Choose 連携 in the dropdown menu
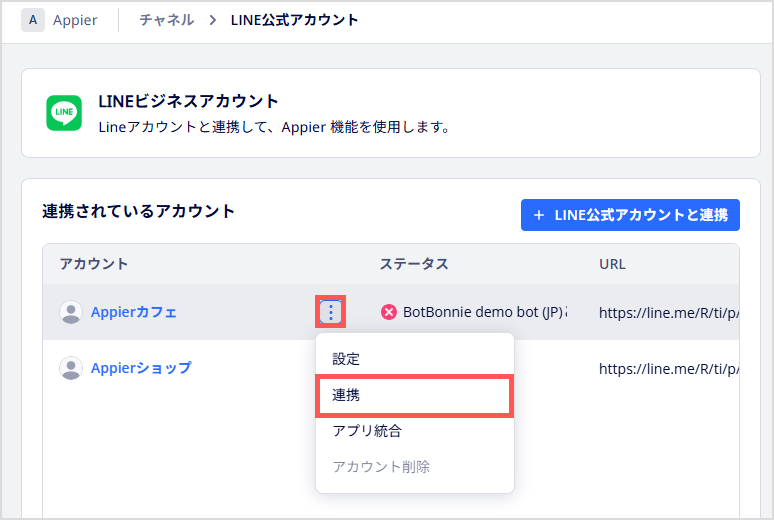774x520 pixels. point(415,395)
